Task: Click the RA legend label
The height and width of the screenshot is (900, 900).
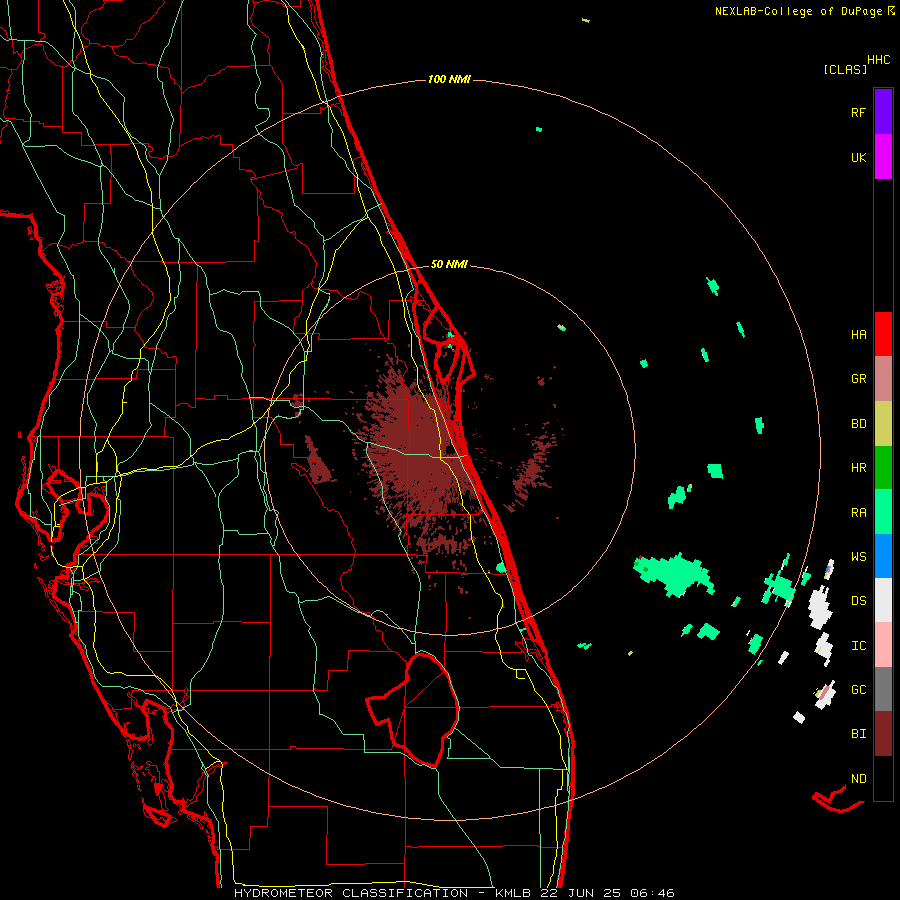Action: 858,513
